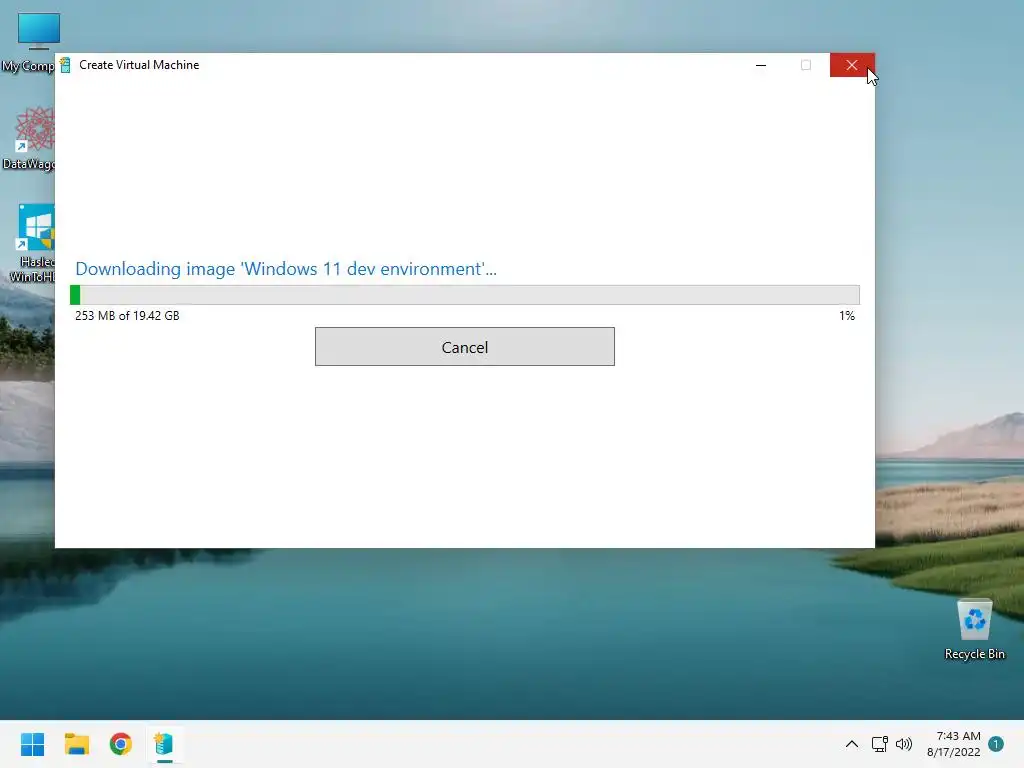This screenshot has width=1024, height=768.
Task: Launch Google Chrome from the taskbar
Action: click(x=120, y=744)
